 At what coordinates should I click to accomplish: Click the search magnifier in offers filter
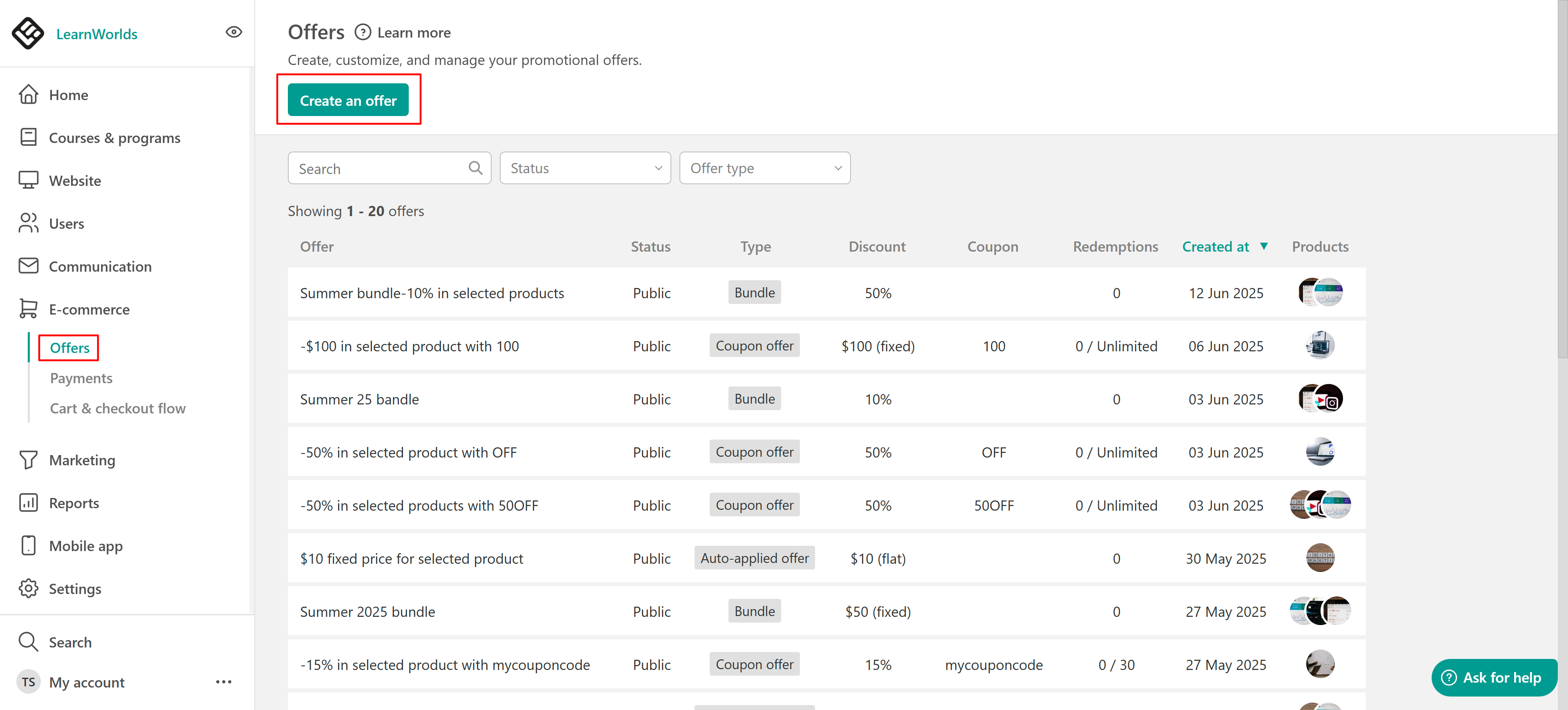coord(475,168)
